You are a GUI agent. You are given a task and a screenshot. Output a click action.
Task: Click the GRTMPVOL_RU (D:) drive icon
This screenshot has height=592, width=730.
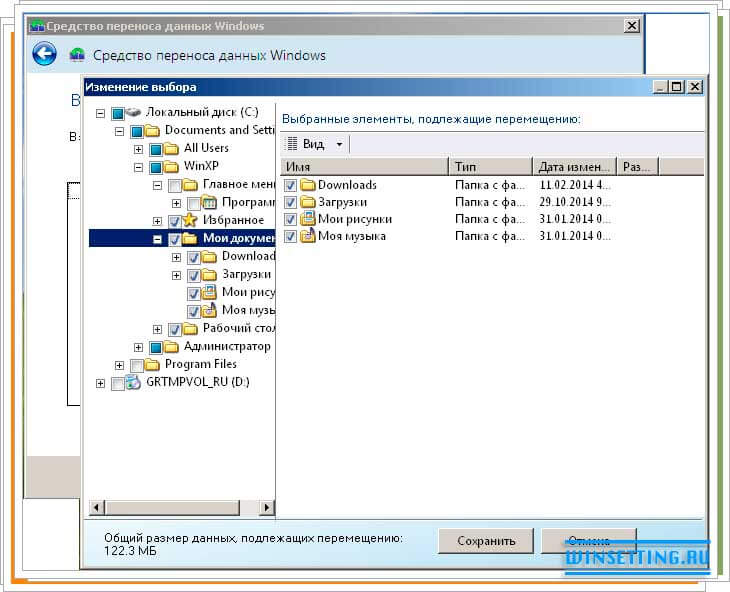point(133,383)
